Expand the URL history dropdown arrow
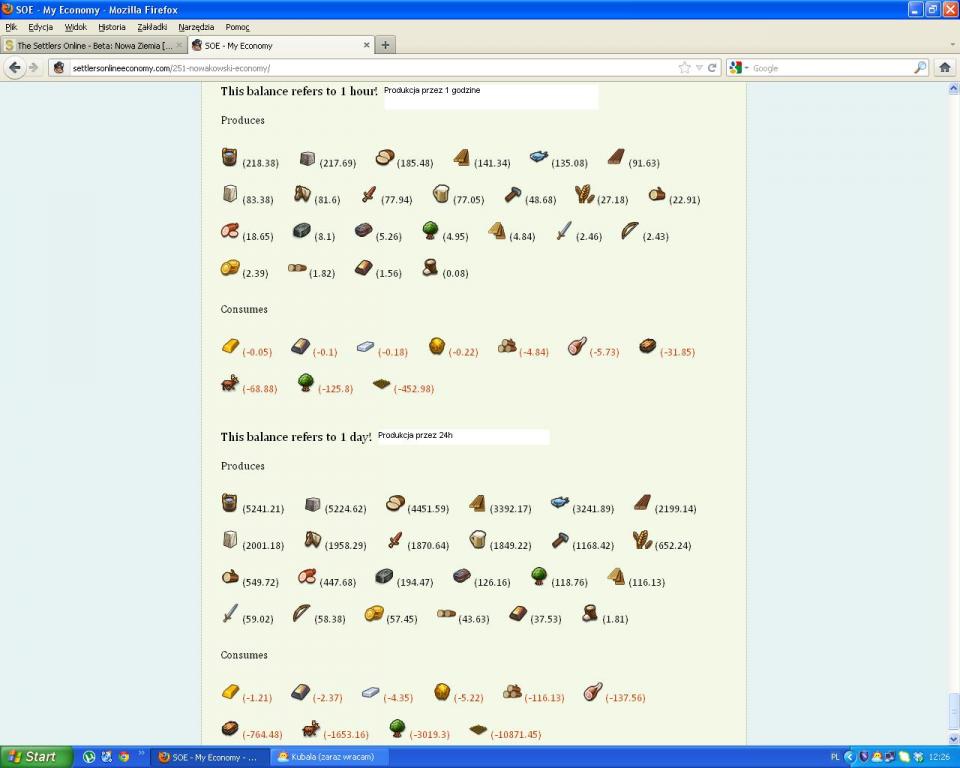The height and width of the screenshot is (768, 960). 699,68
